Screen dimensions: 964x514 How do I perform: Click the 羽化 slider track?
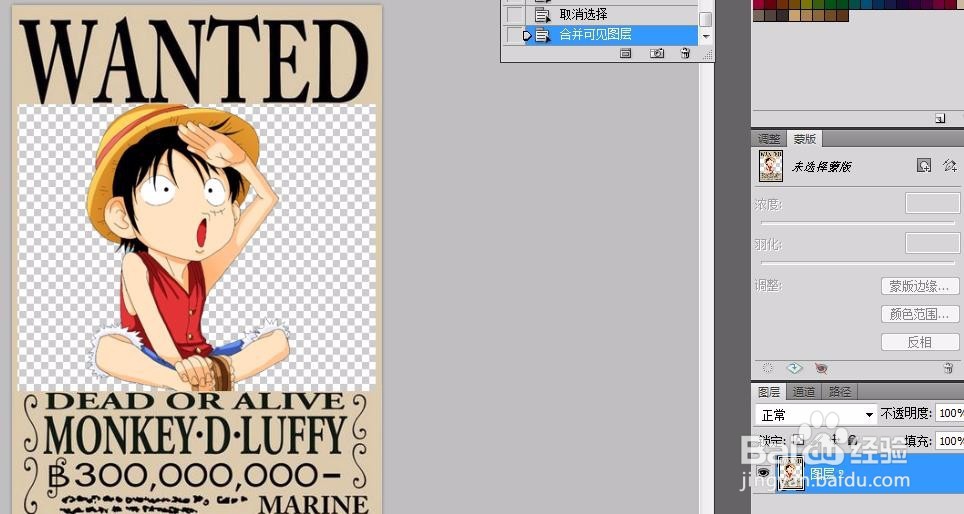[858, 263]
